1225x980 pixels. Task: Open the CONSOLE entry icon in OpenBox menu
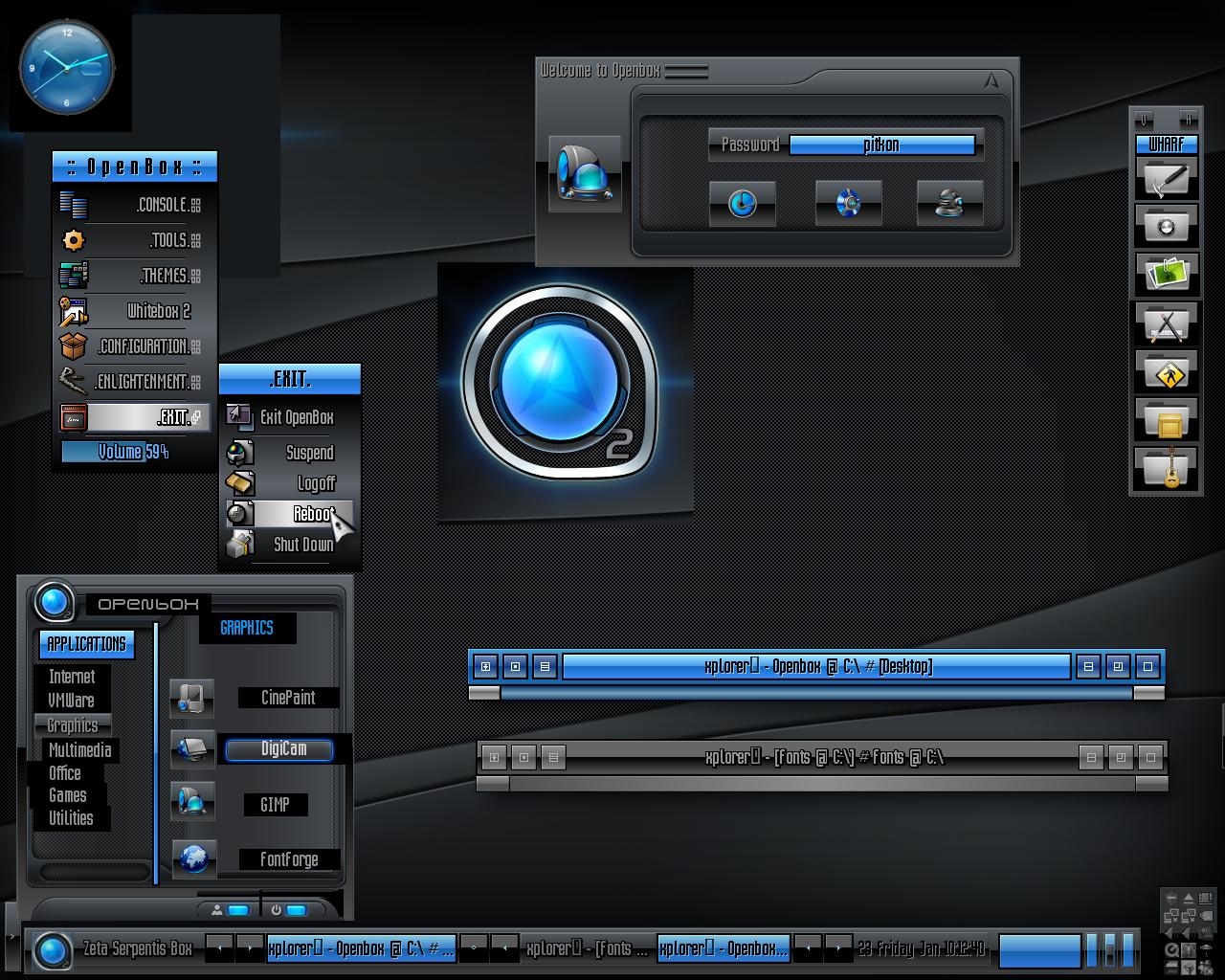73,205
